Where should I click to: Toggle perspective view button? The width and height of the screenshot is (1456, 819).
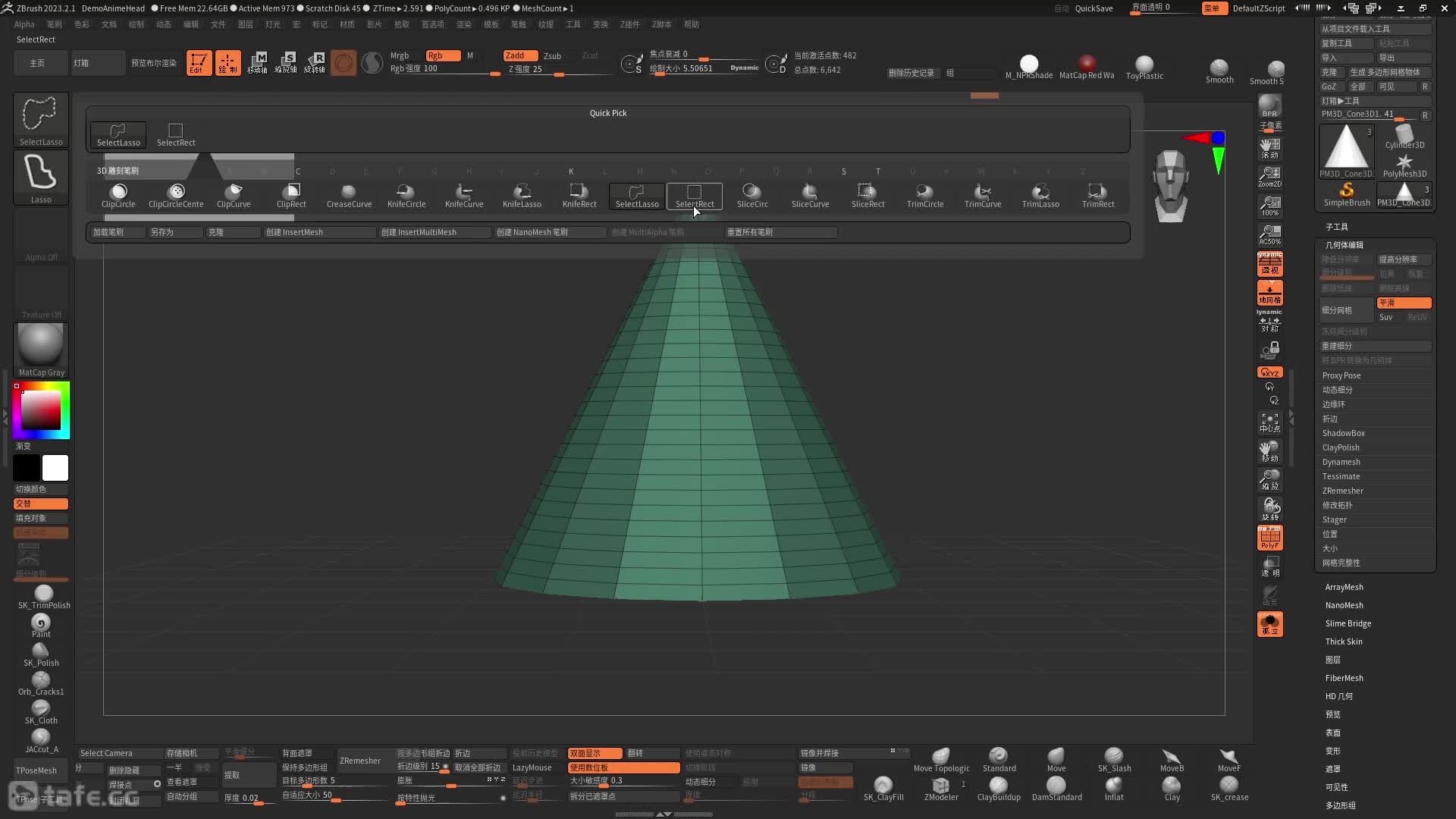point(1269,263)
